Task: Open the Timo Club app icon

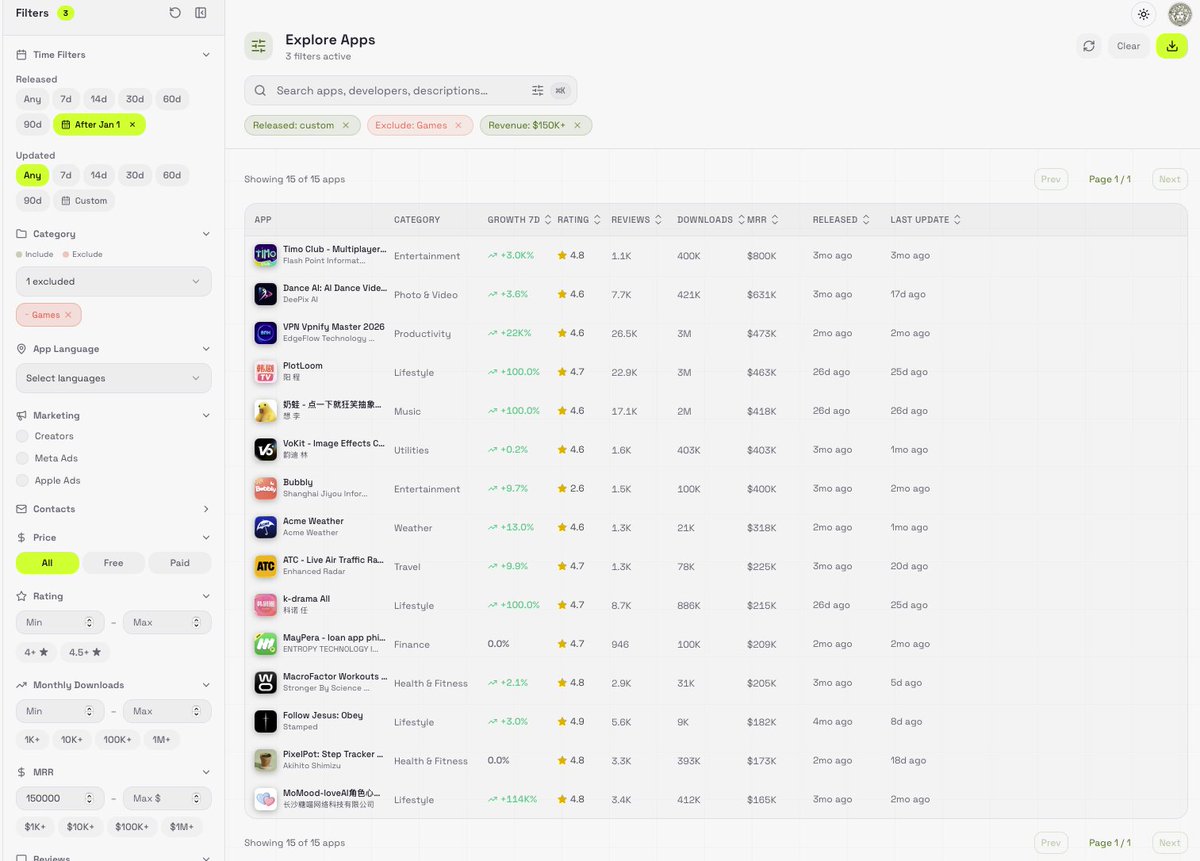Action: 265,255
